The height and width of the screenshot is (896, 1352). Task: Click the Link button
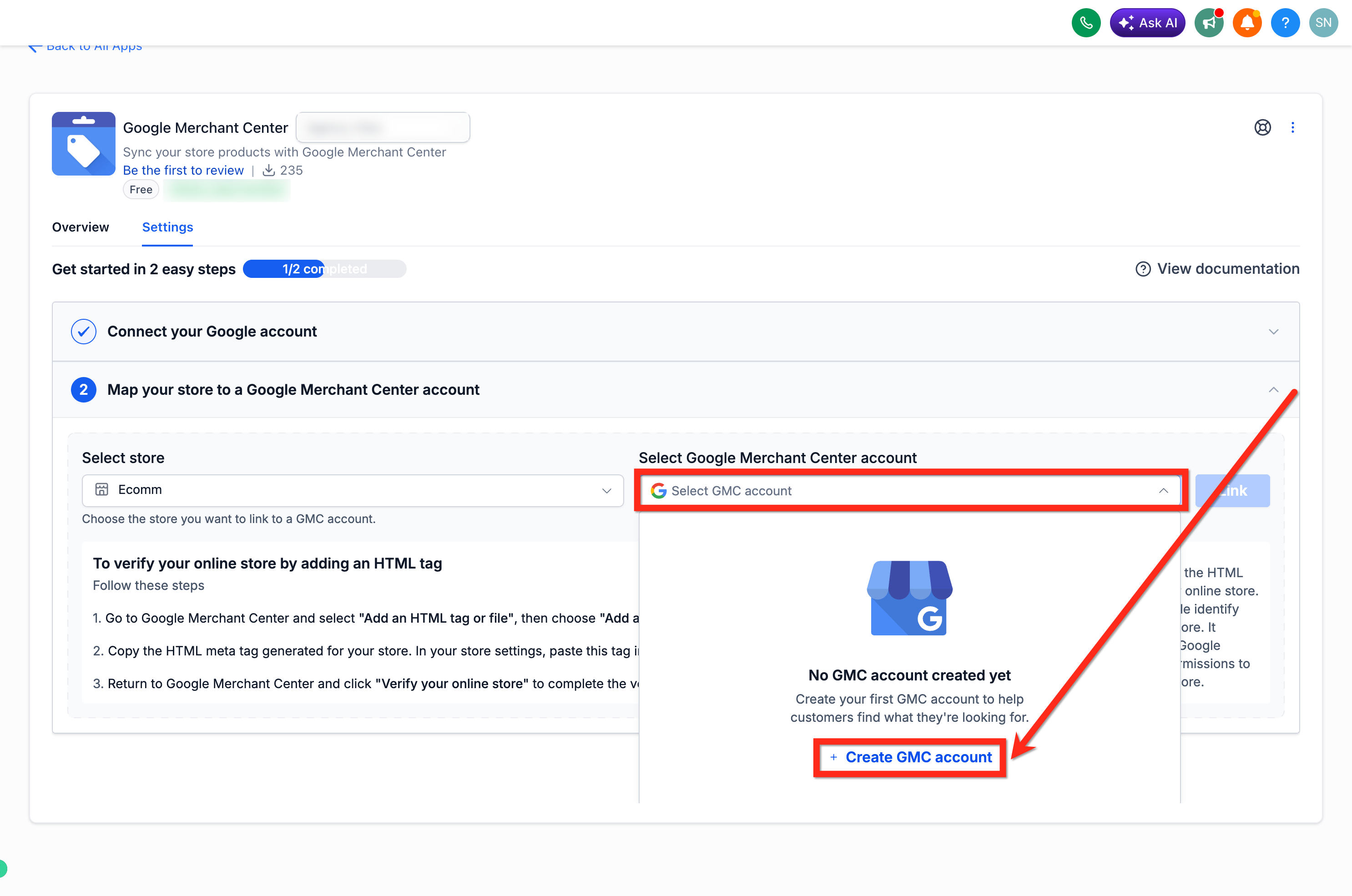pyautogui.click(x=1232, y=491)
